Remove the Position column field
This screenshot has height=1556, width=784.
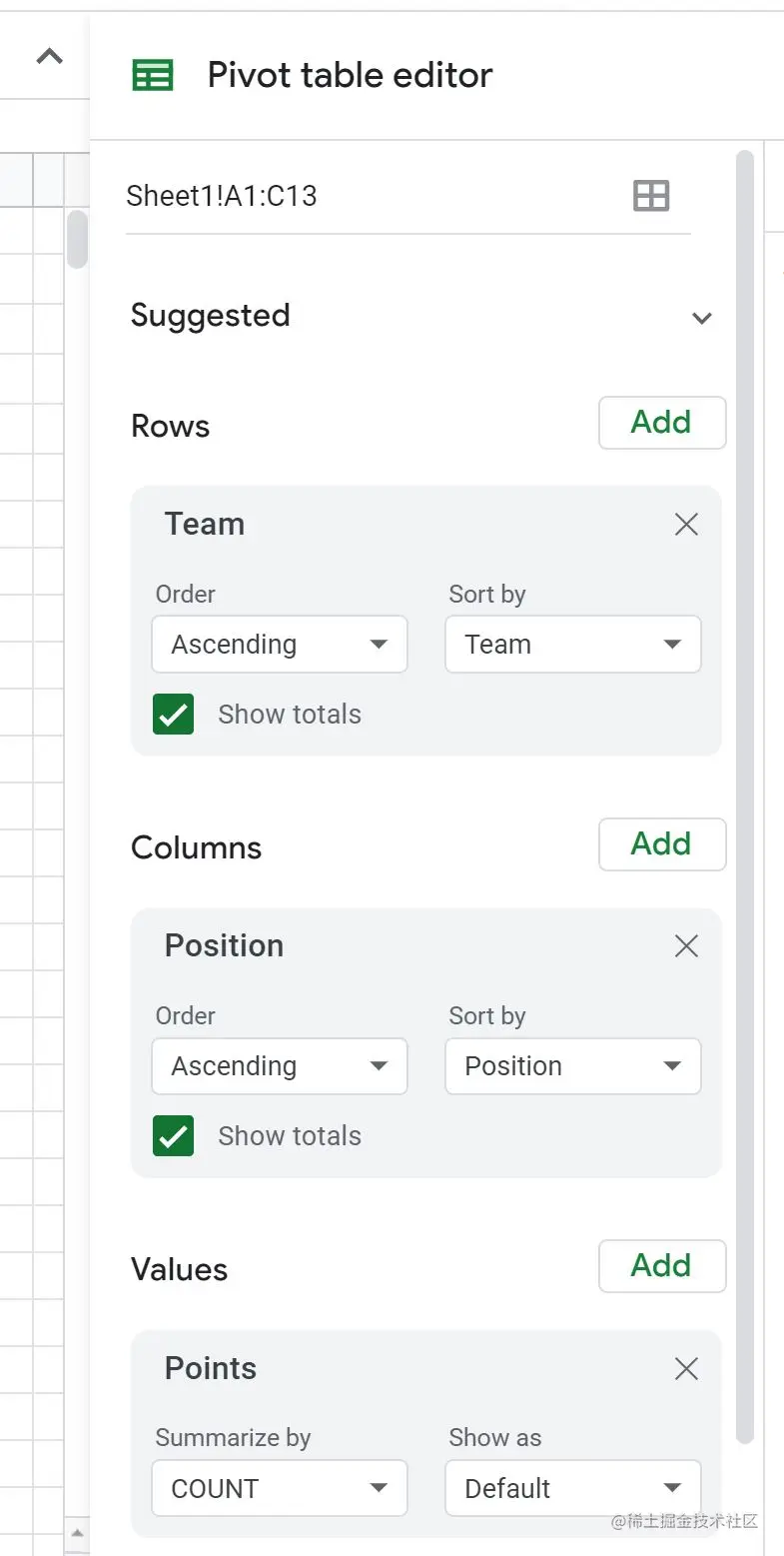(686, 946)
